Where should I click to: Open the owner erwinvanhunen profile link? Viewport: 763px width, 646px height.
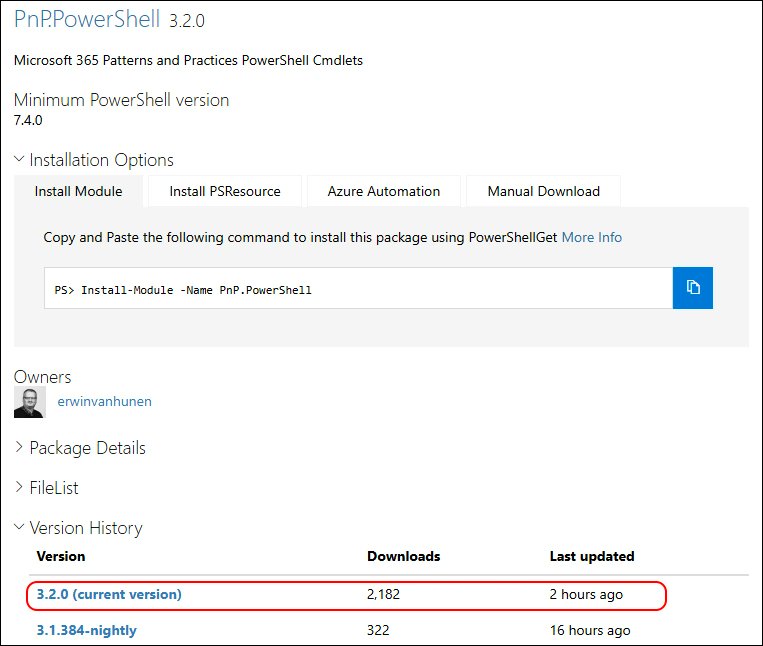pos(105,401)
